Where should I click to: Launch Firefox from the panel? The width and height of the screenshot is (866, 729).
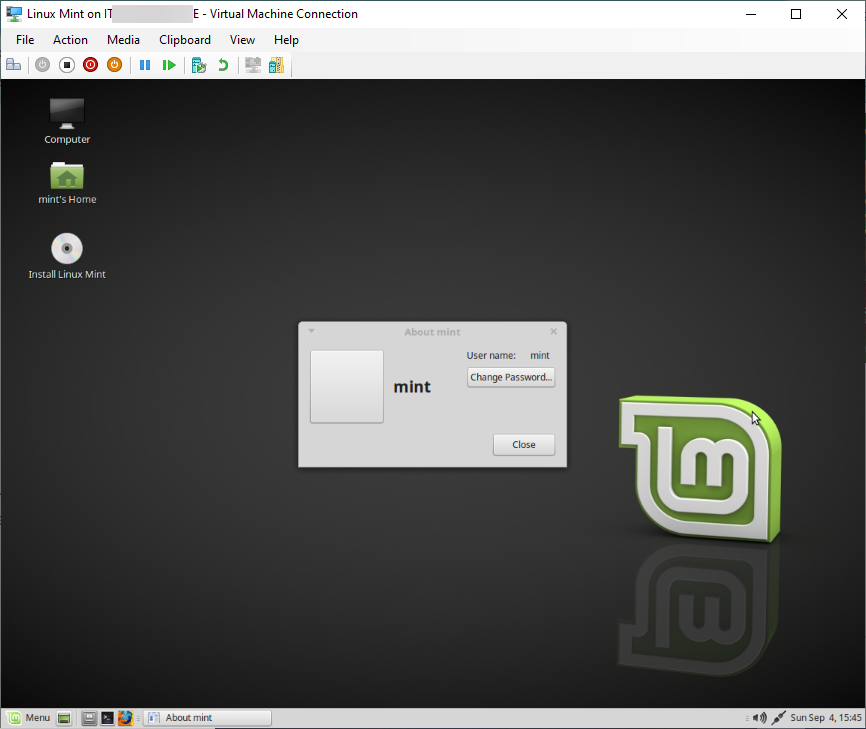click(x=125, y=718)
